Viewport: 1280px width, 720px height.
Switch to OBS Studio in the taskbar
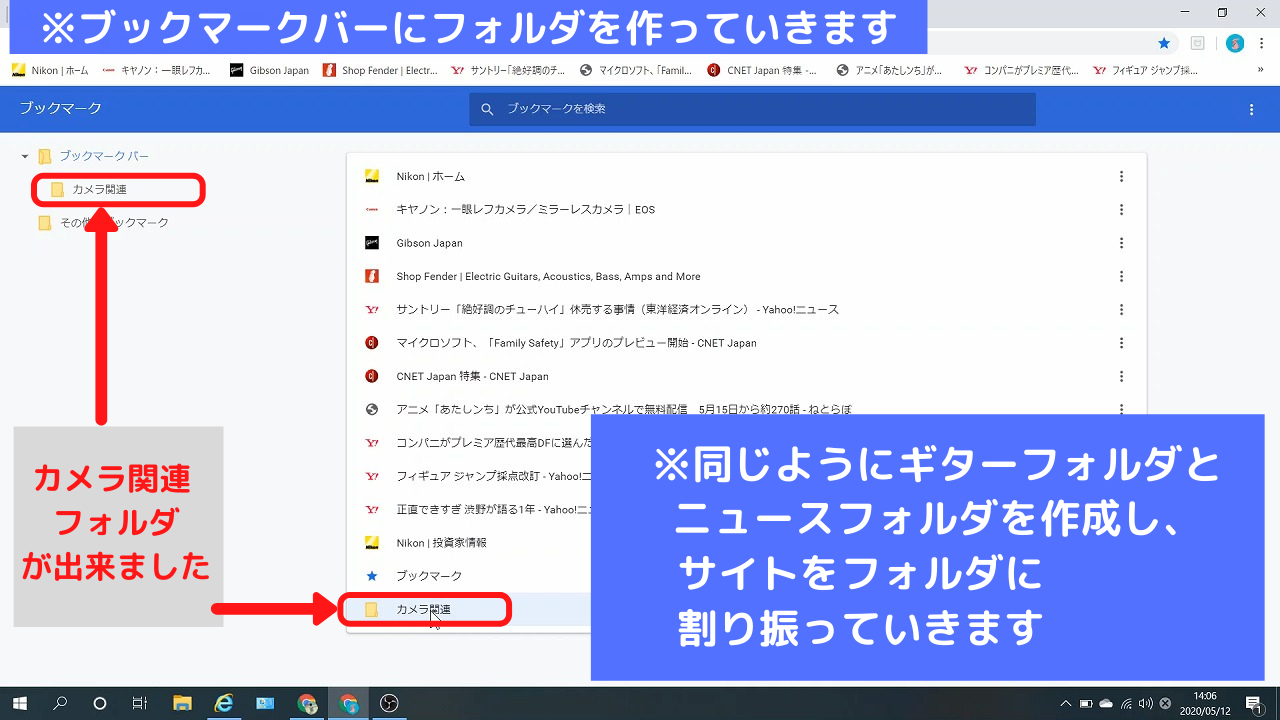390,703
